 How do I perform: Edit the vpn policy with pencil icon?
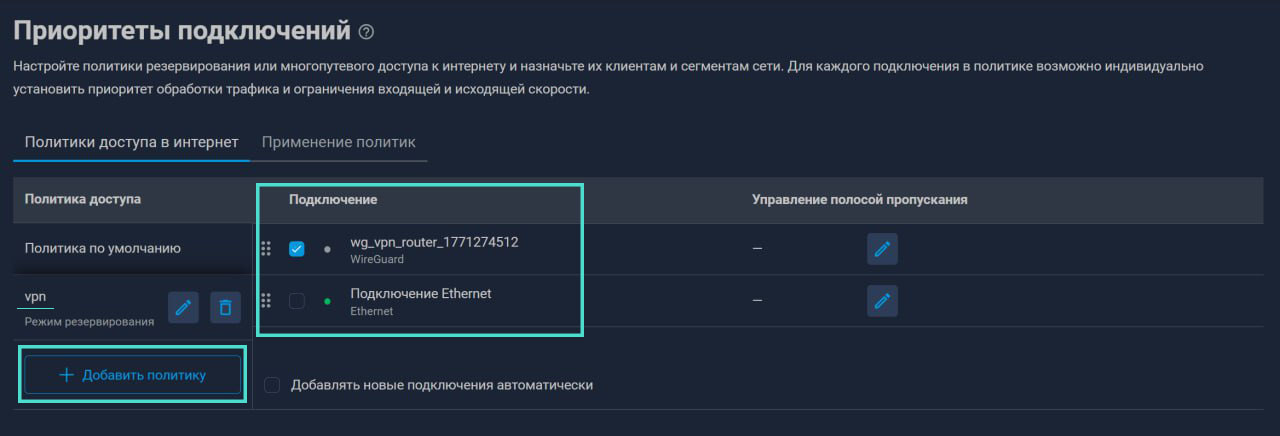click(183, 307)
